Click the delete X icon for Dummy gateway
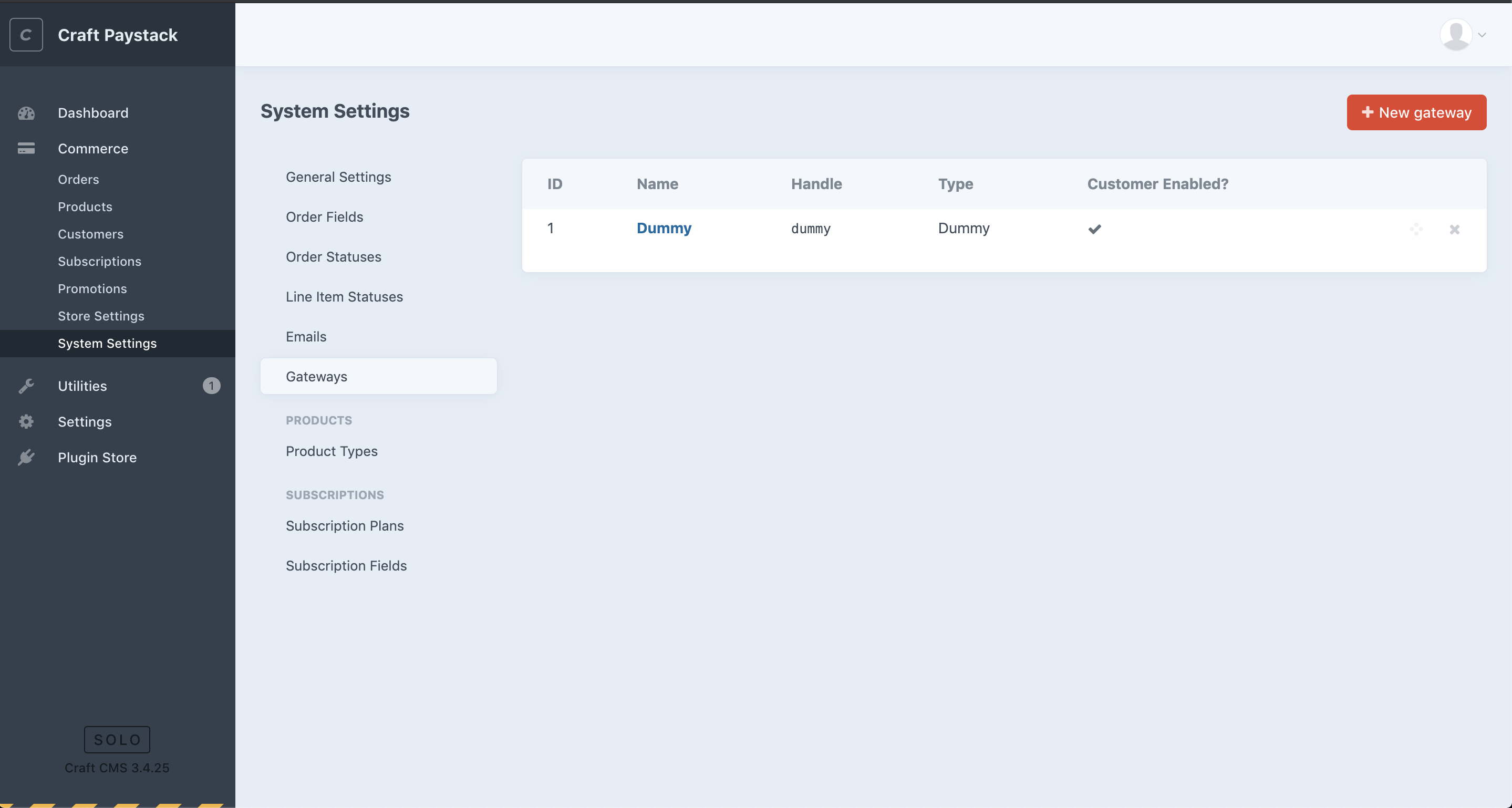This screenshot has width=1512, height=808. [1454, 229]
